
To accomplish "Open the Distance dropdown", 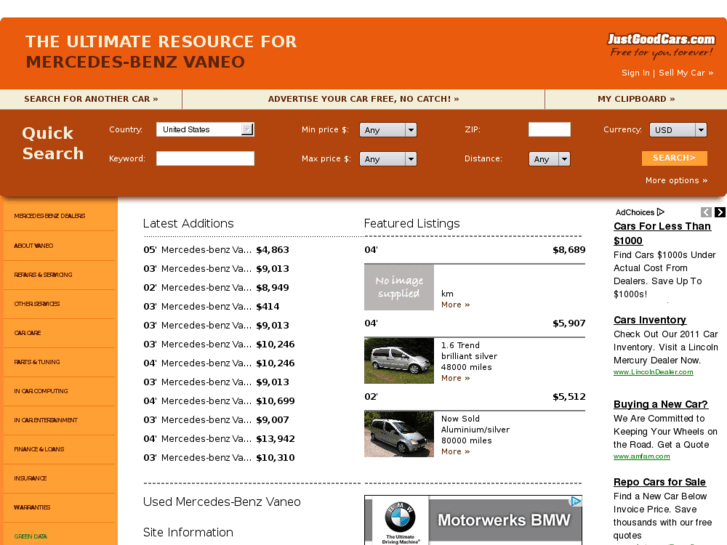I will tap(549, 159).
